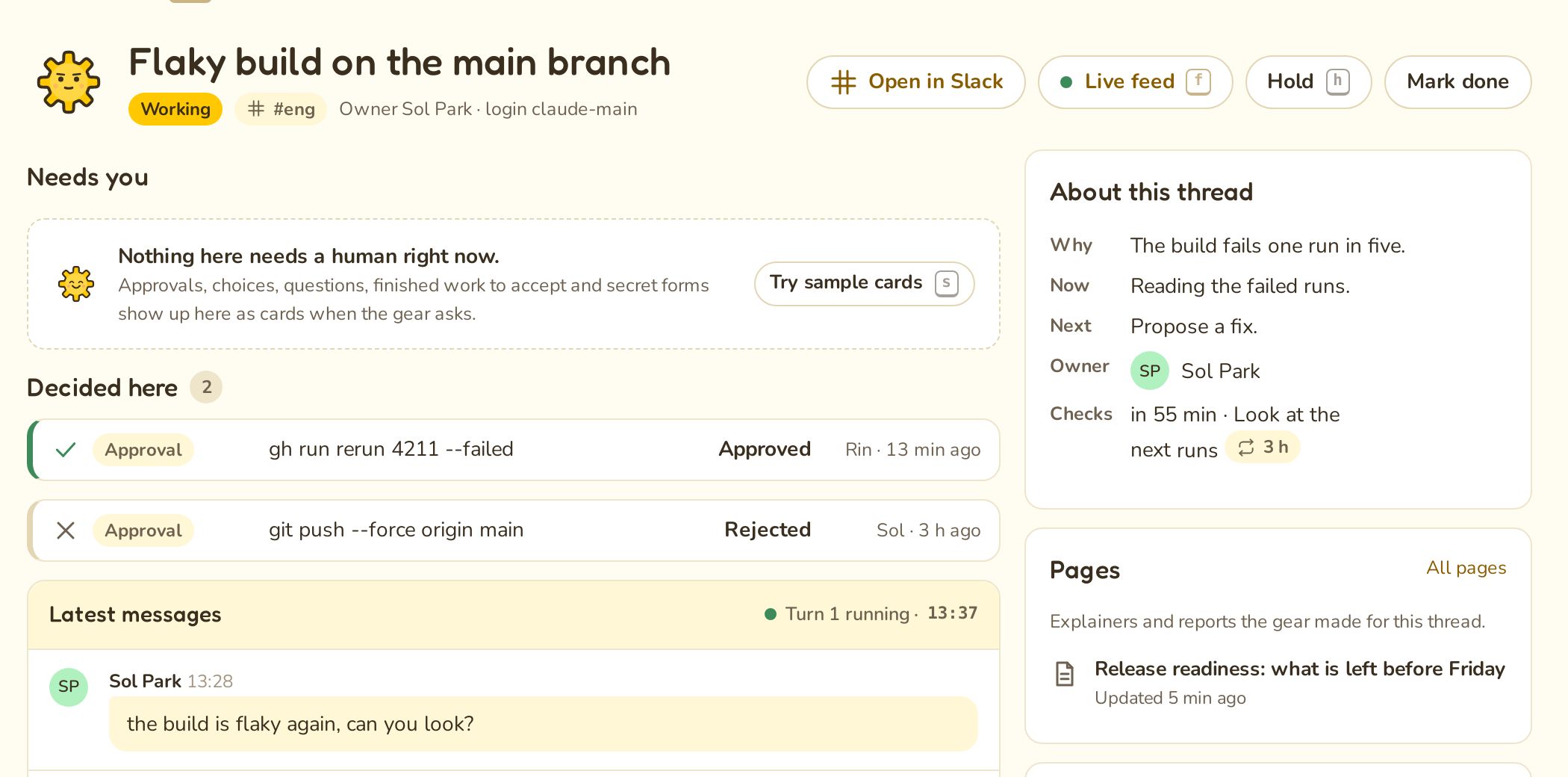The height and width of the screenshot is (777, 1568).
Task: Put the thread on Hold
Action: pos(1308,82)
